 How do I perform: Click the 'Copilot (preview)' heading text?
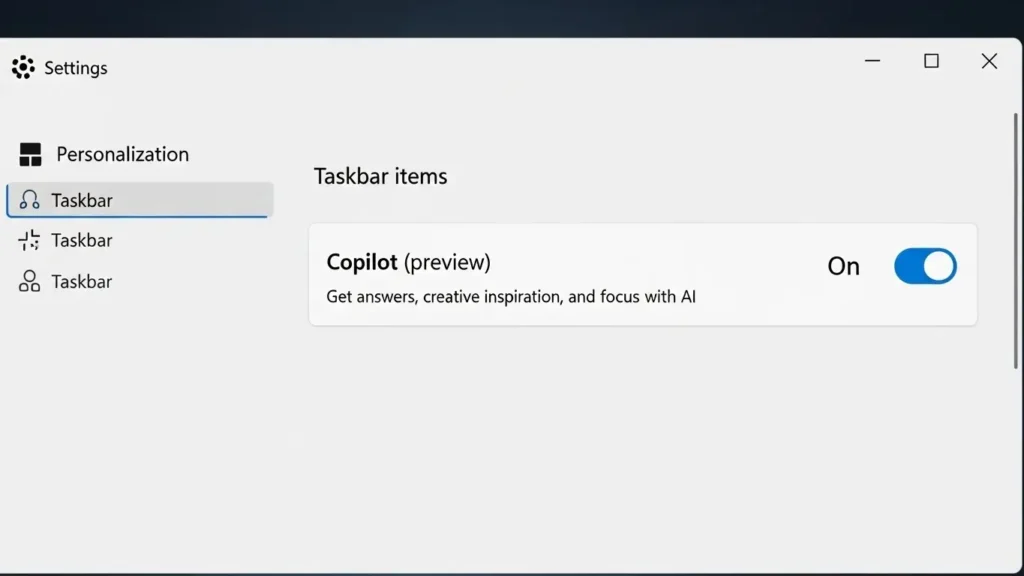(408, 262)
